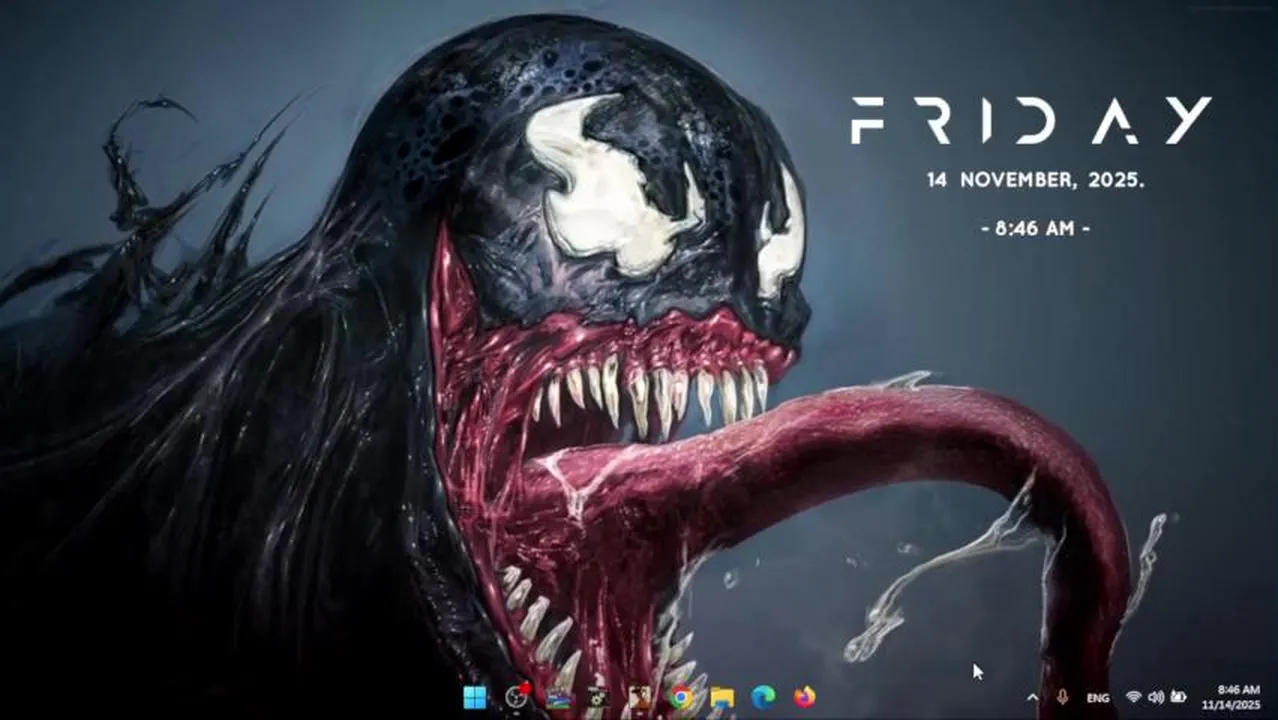This screenshot has height=720, width=1278.
Task: Click the 14 NOVEMBER, 2025 widget date
Action: [x=1035, y=180]
